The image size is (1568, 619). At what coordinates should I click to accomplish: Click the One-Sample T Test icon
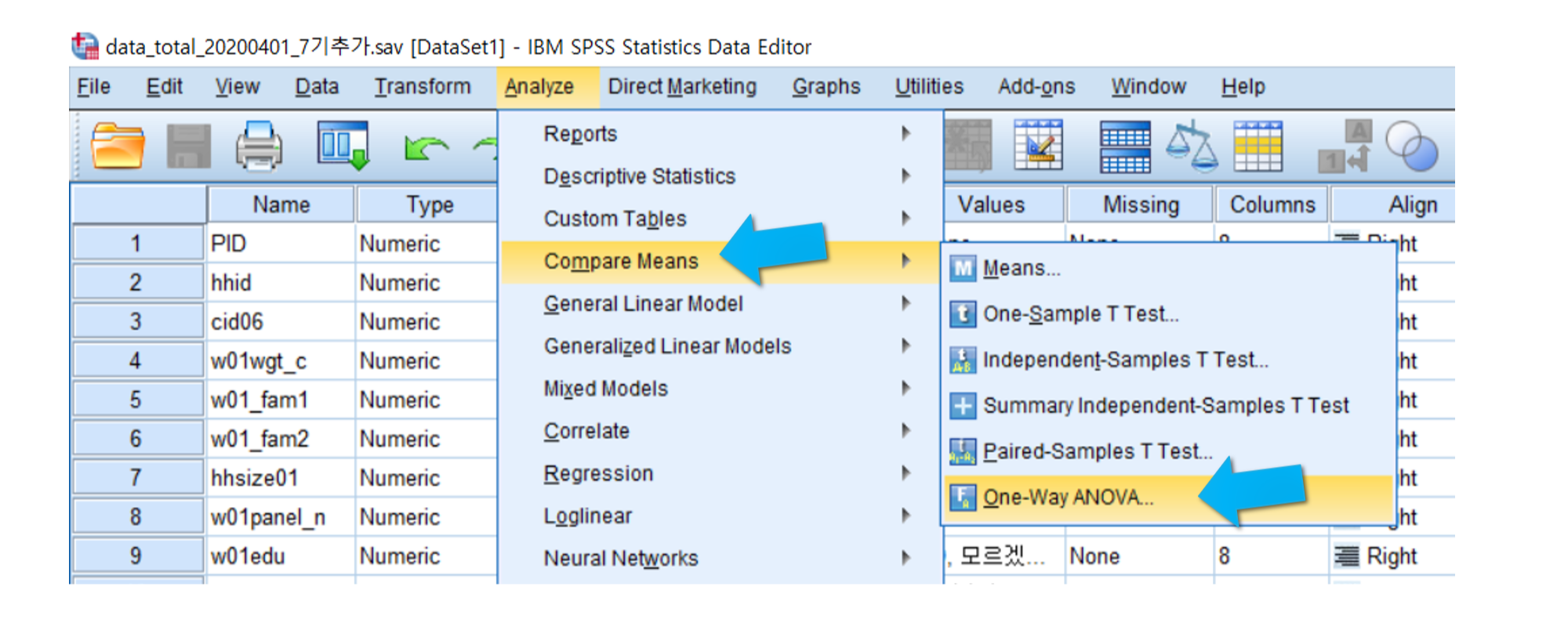pos(963,314)
